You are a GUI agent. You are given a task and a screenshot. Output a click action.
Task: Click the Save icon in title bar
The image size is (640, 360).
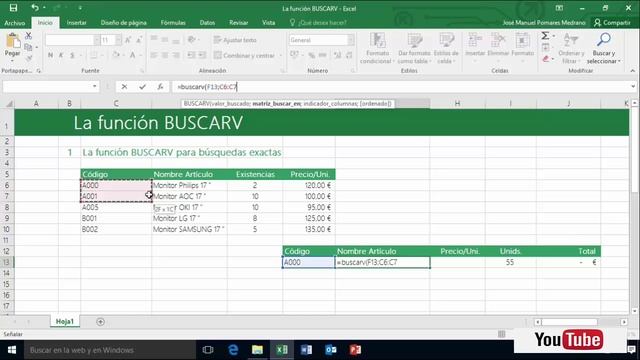click(13, 8)
